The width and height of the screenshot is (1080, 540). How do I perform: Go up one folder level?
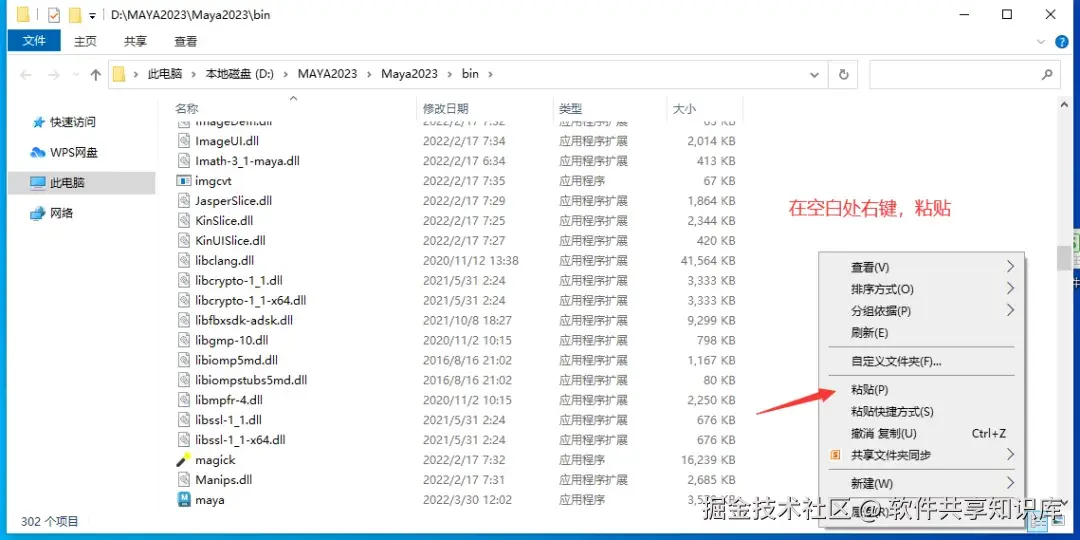96,74
